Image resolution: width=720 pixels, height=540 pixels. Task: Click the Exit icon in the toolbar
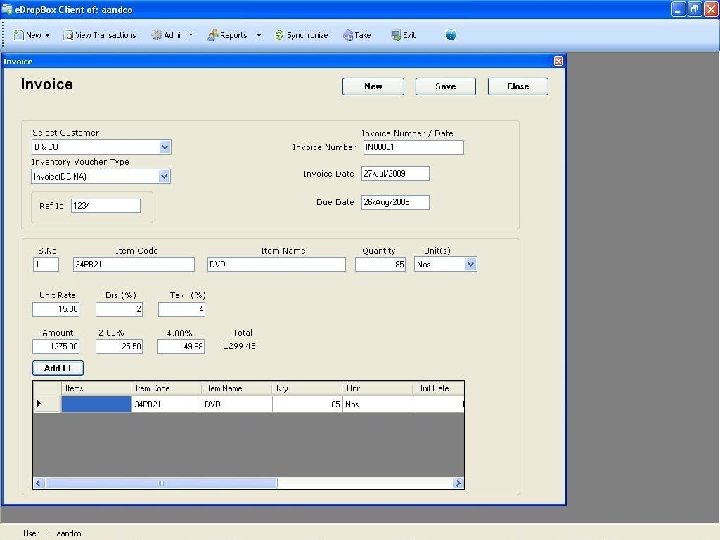(x=397, y=35)
